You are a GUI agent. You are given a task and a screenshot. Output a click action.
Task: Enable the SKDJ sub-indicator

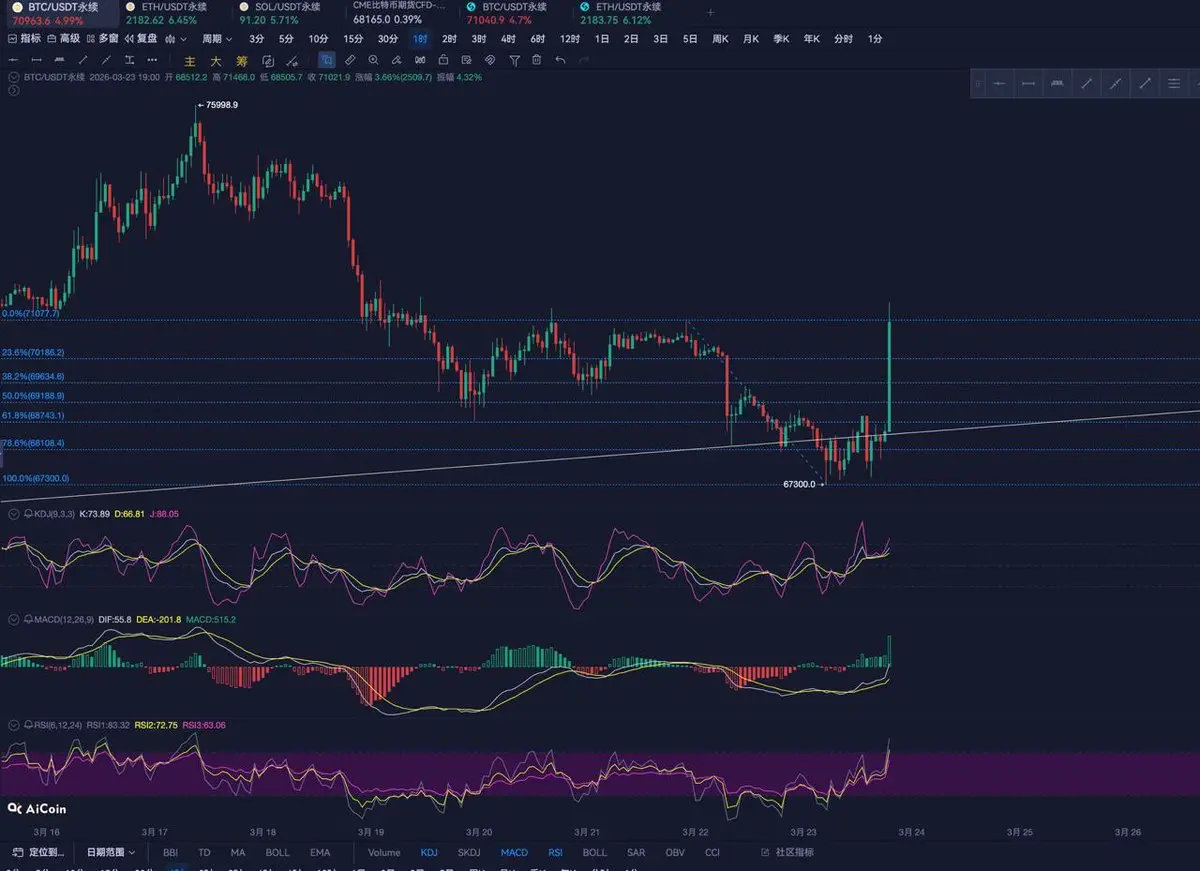pos(469,853)
